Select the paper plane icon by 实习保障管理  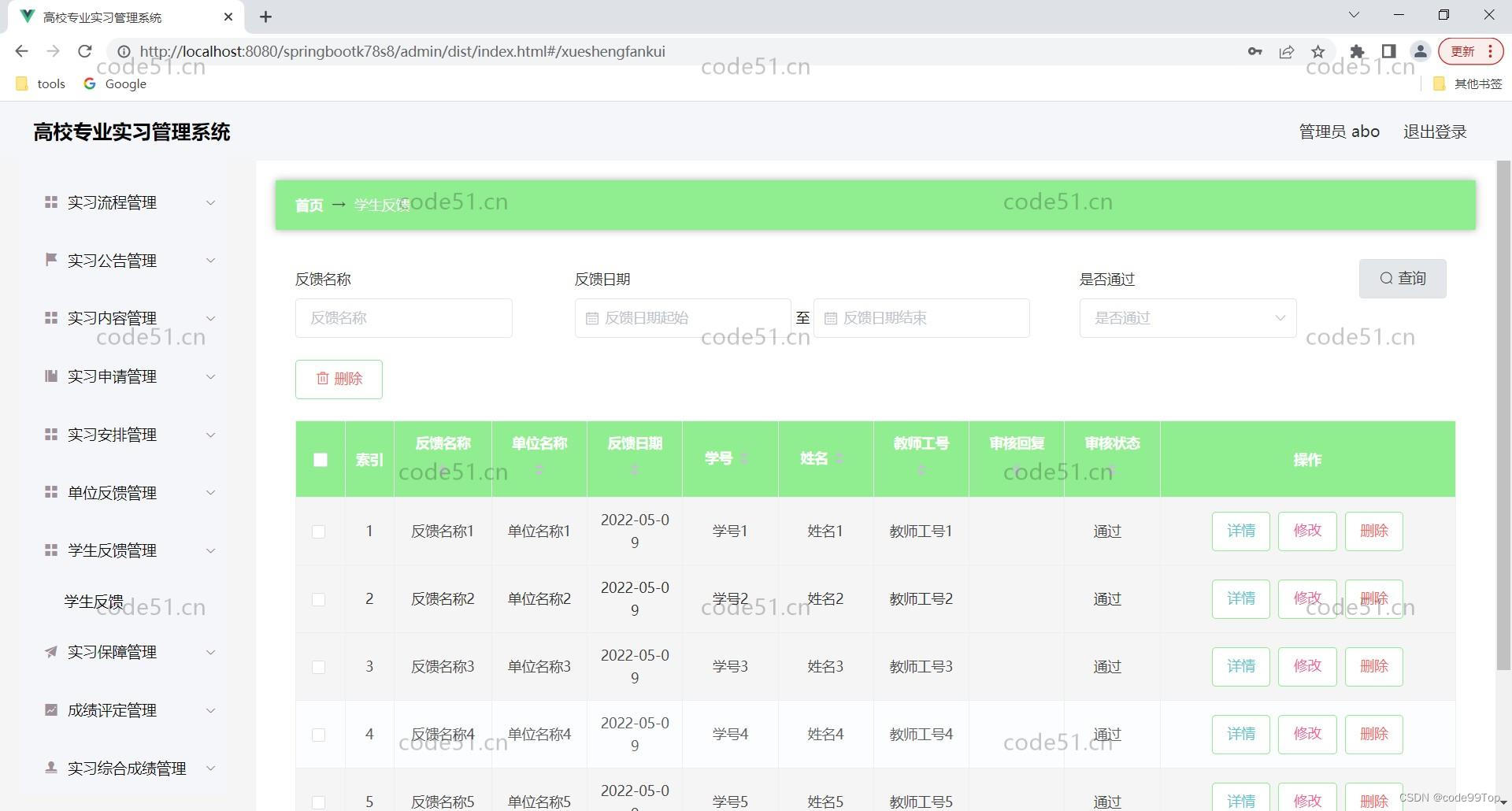point(50,652)
